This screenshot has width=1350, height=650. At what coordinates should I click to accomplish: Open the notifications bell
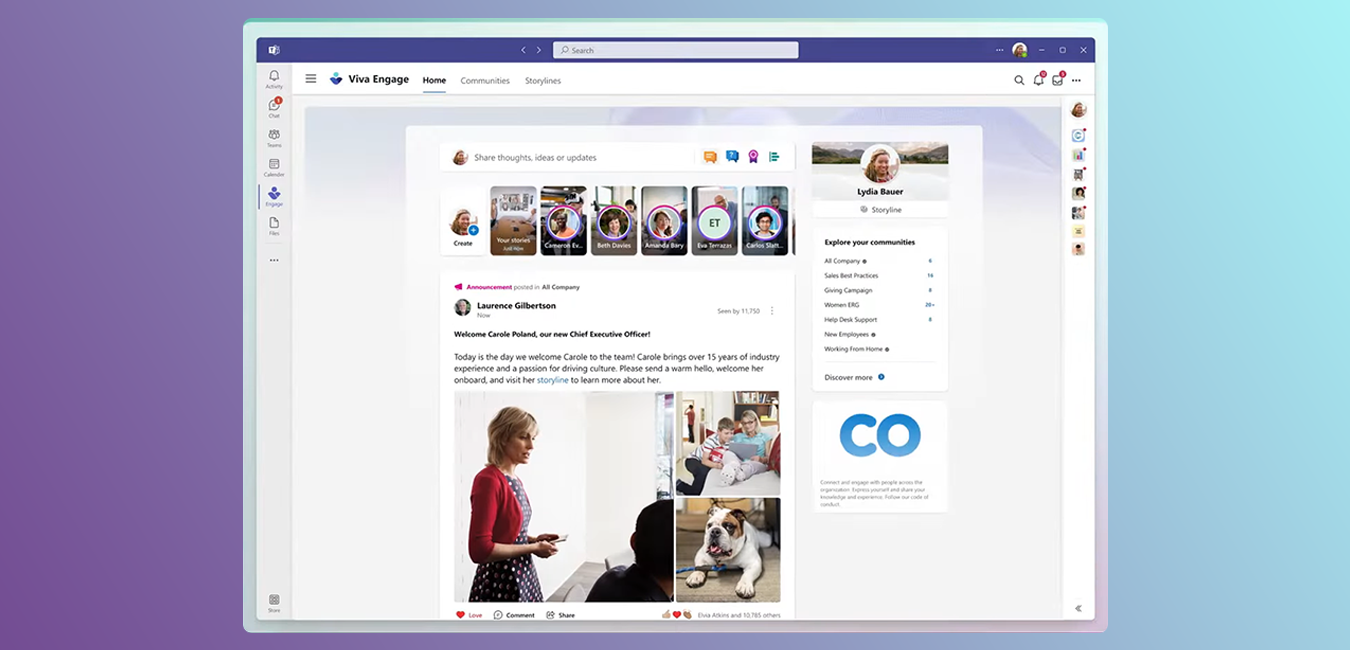[x=1039, y=79]
